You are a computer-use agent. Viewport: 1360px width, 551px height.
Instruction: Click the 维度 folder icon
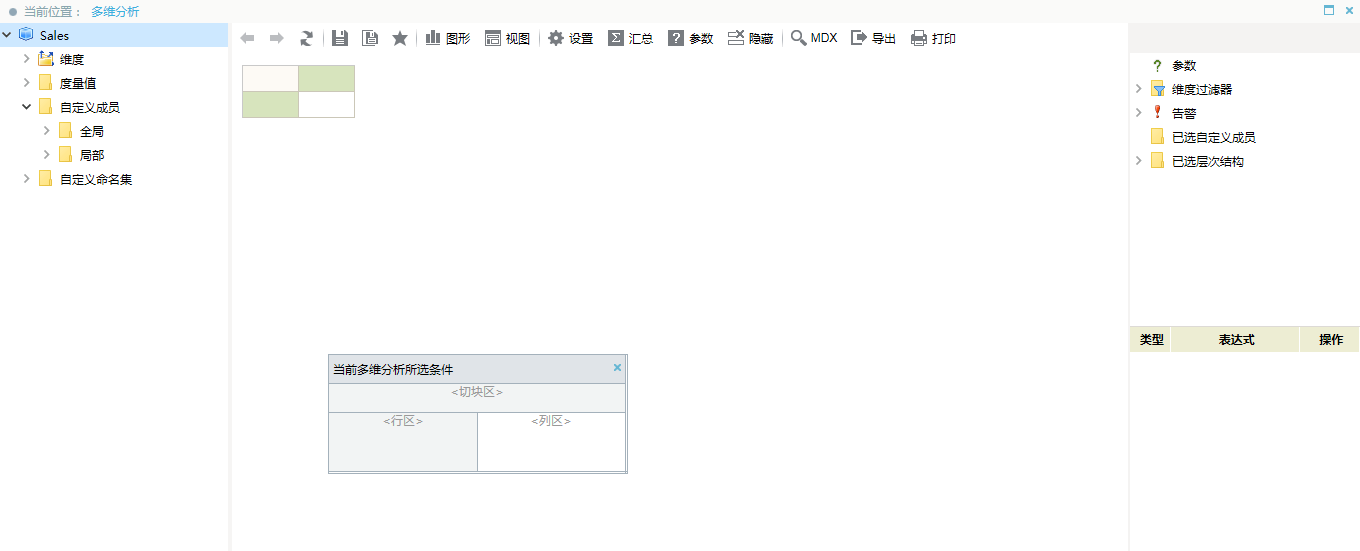[45, 59]
